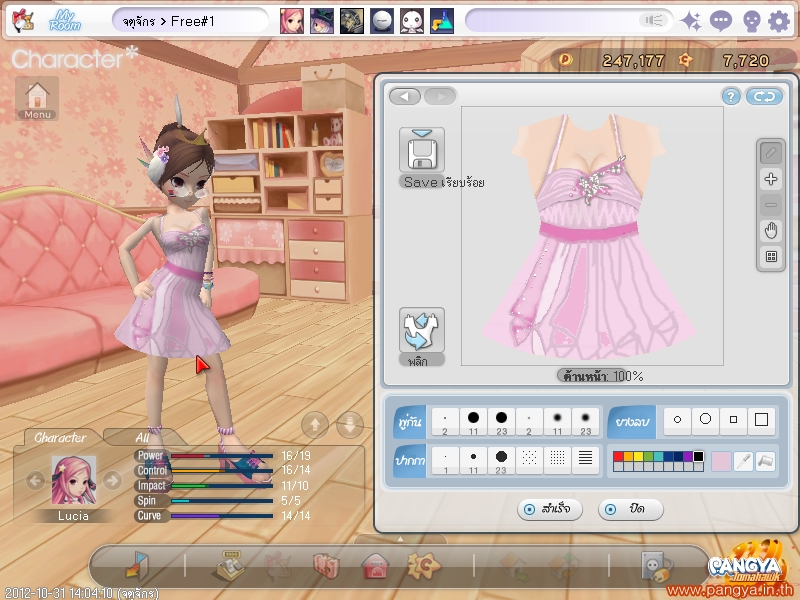800x600 pixels.
Task: Click the round up arrow above stats
Action: (x=315, y=424)
